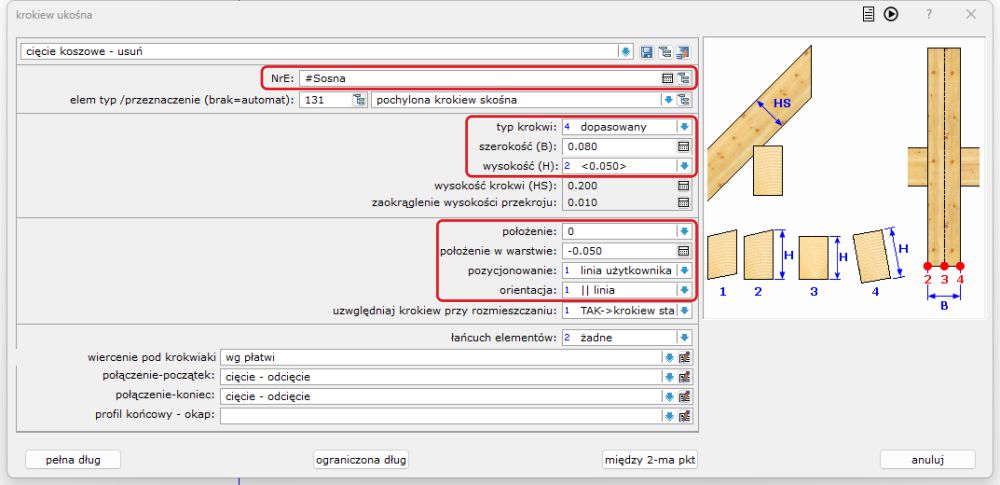
Task: Click the play icon in title bar
Action: coord(890,15)
